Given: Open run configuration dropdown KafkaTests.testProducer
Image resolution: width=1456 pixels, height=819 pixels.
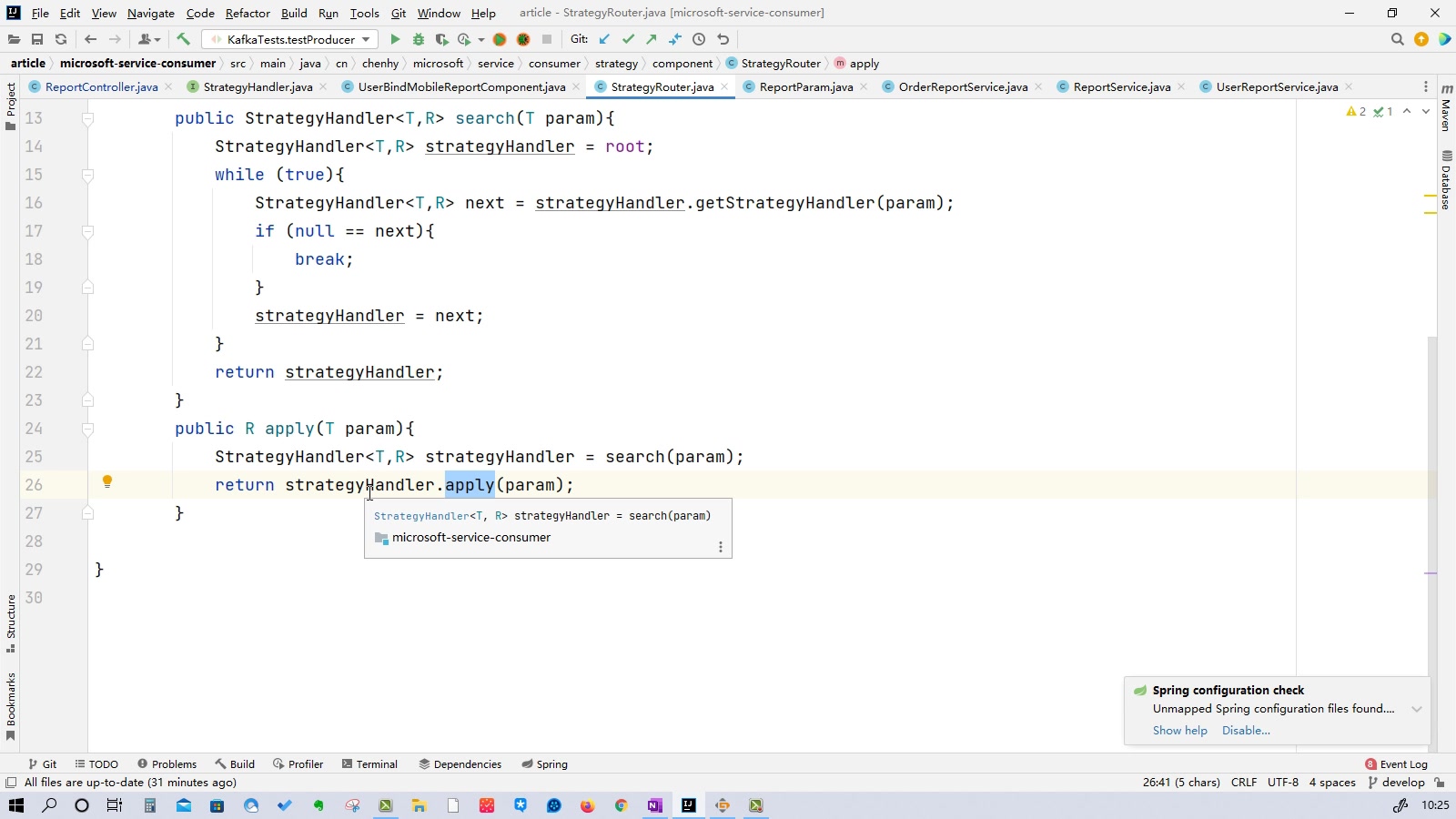Looking at the screenshot, I should pyautogui.click(x=290, y=39).
